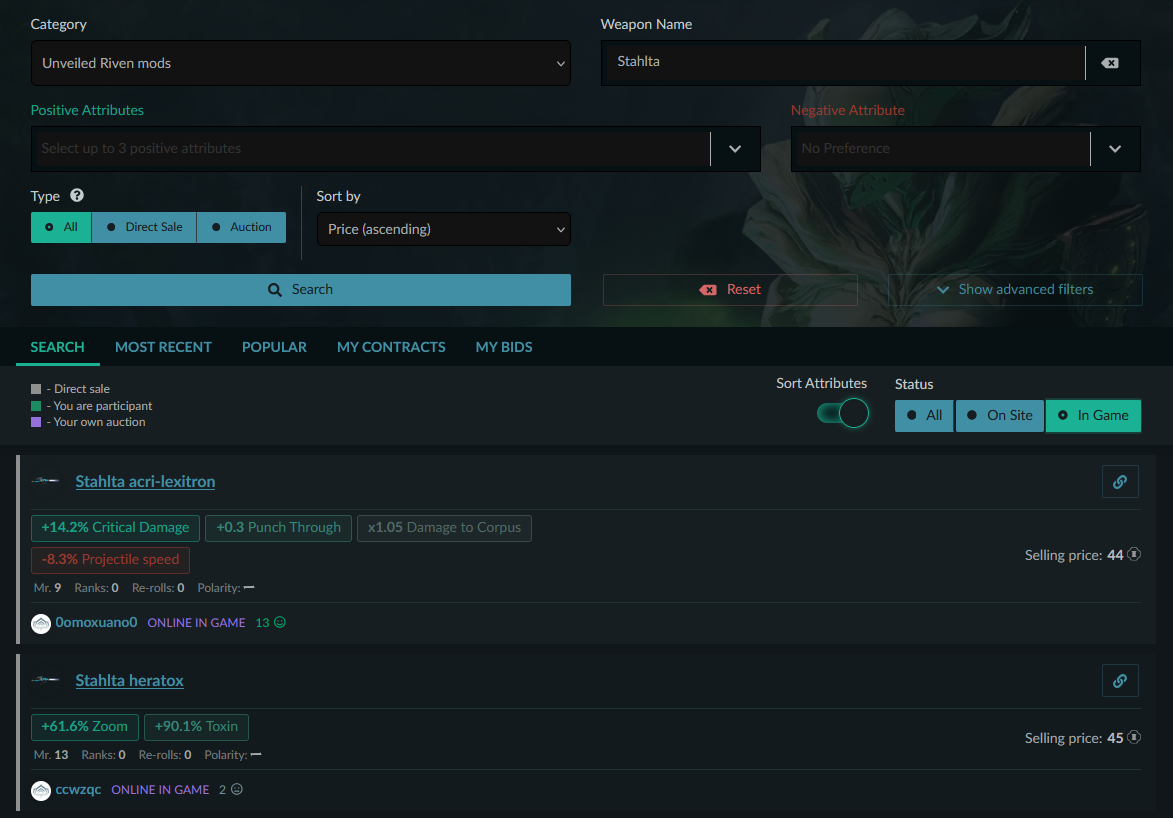This screenshot has height=818, width=1173.
Task: Click the magnifier icon in Search button
Action: (275, 290)
